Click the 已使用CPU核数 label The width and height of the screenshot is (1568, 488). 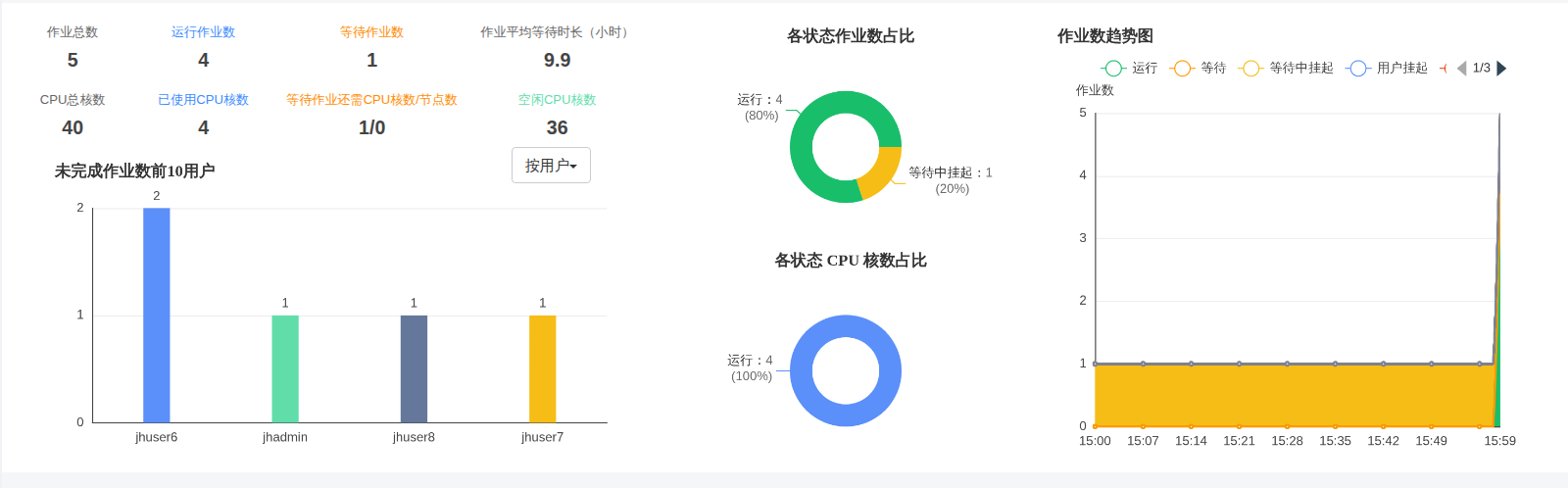point(203,100)
